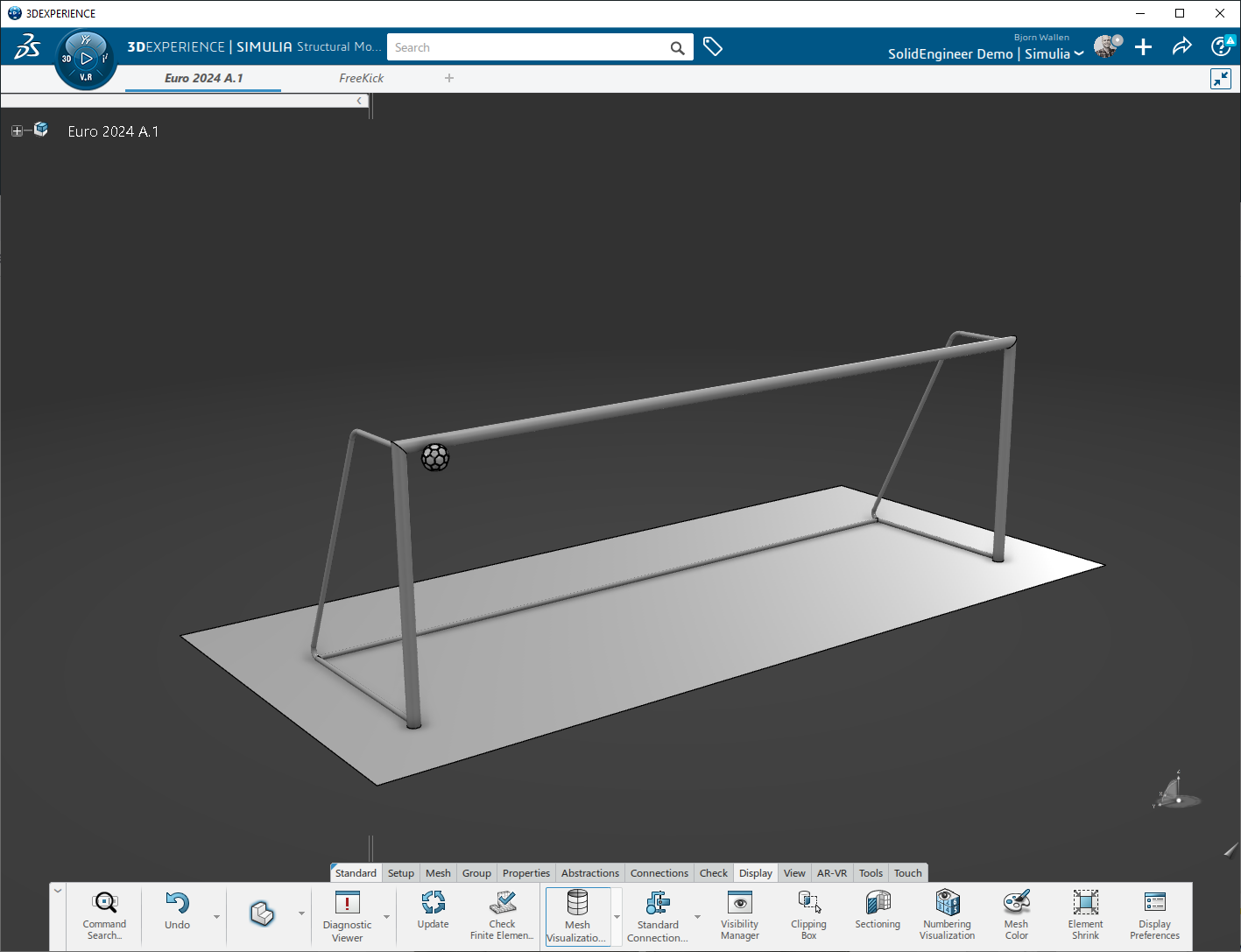Image resolution: width=1241 pixels, height=952 pixels.
Task: Expand SolidEngineer Demo role dropdown
Action: tap(1079, 54)
